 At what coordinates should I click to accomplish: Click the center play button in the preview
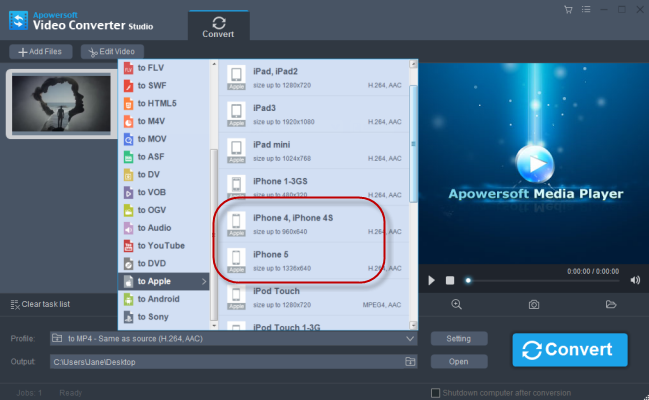(x=535, y=164)
